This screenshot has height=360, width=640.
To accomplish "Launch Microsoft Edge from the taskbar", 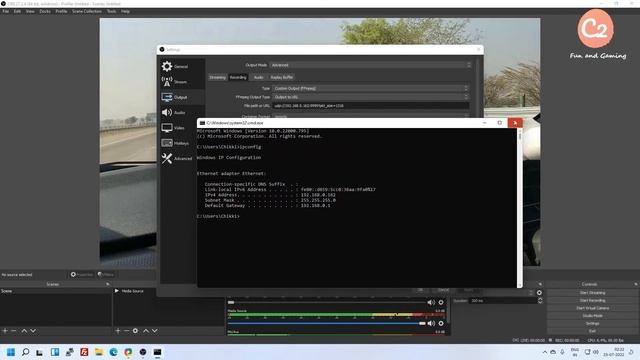I will pos(113,352).
